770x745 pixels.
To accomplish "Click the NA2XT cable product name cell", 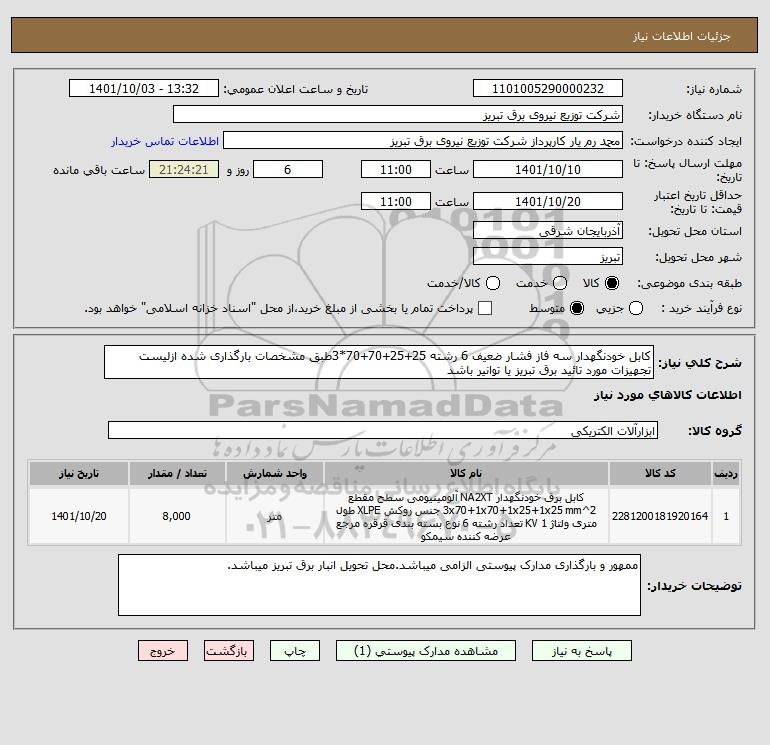I will pyautogui.click(x=466, y=516).
